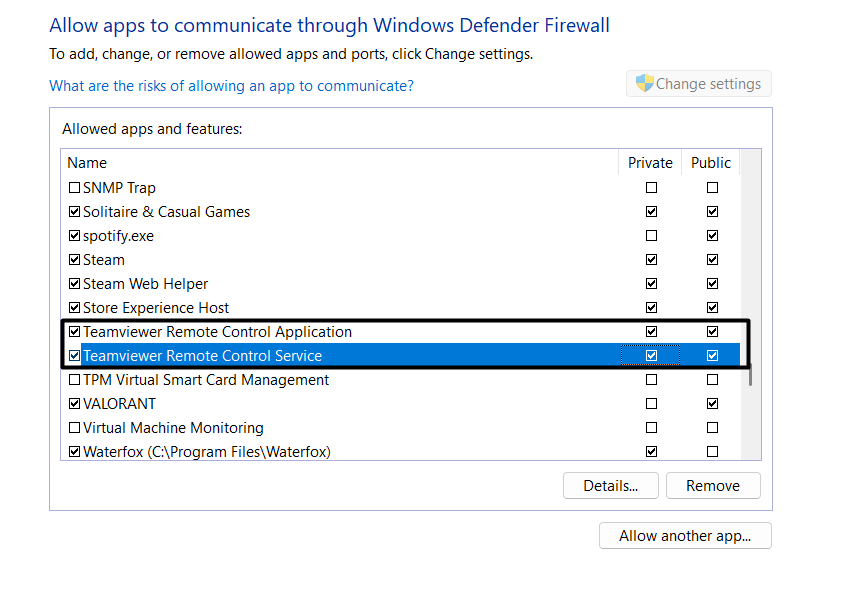Image resolution: width=866 pixels, height=609 pixels.
Task: Enable TPM Virtual Smart Card Management
Action: click(74, 380)
